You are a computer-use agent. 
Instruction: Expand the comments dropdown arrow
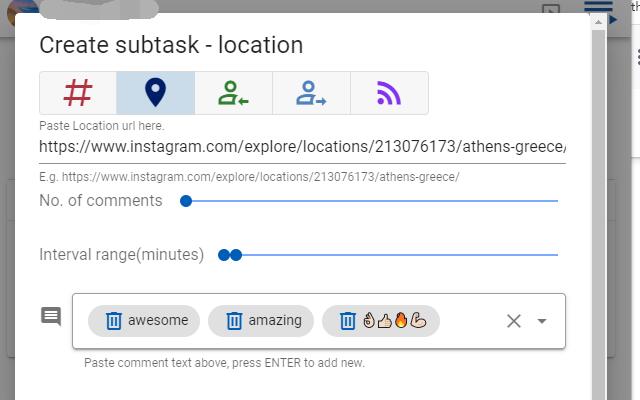(x=542, y=321)
